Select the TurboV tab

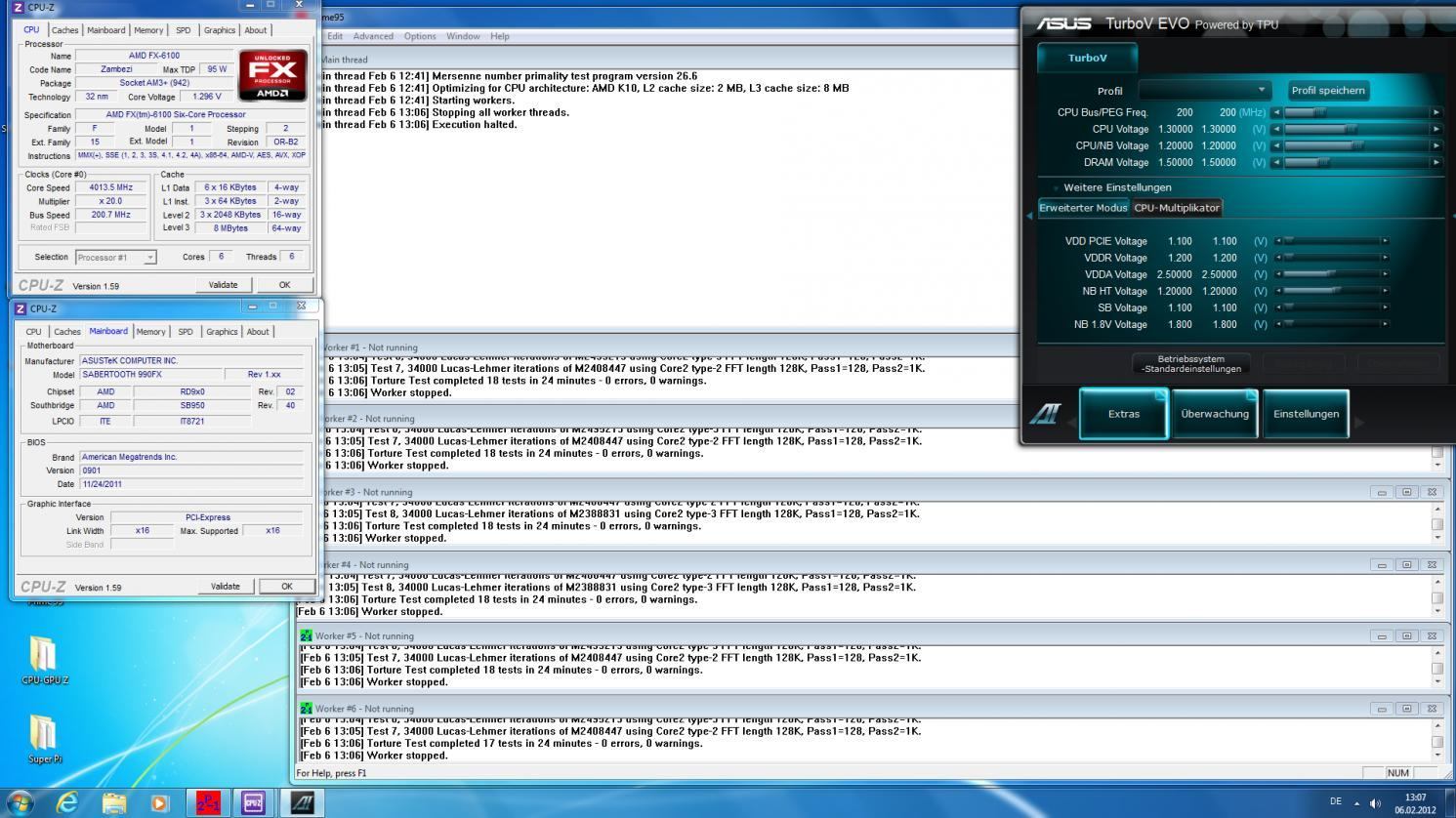(1087, 58)
